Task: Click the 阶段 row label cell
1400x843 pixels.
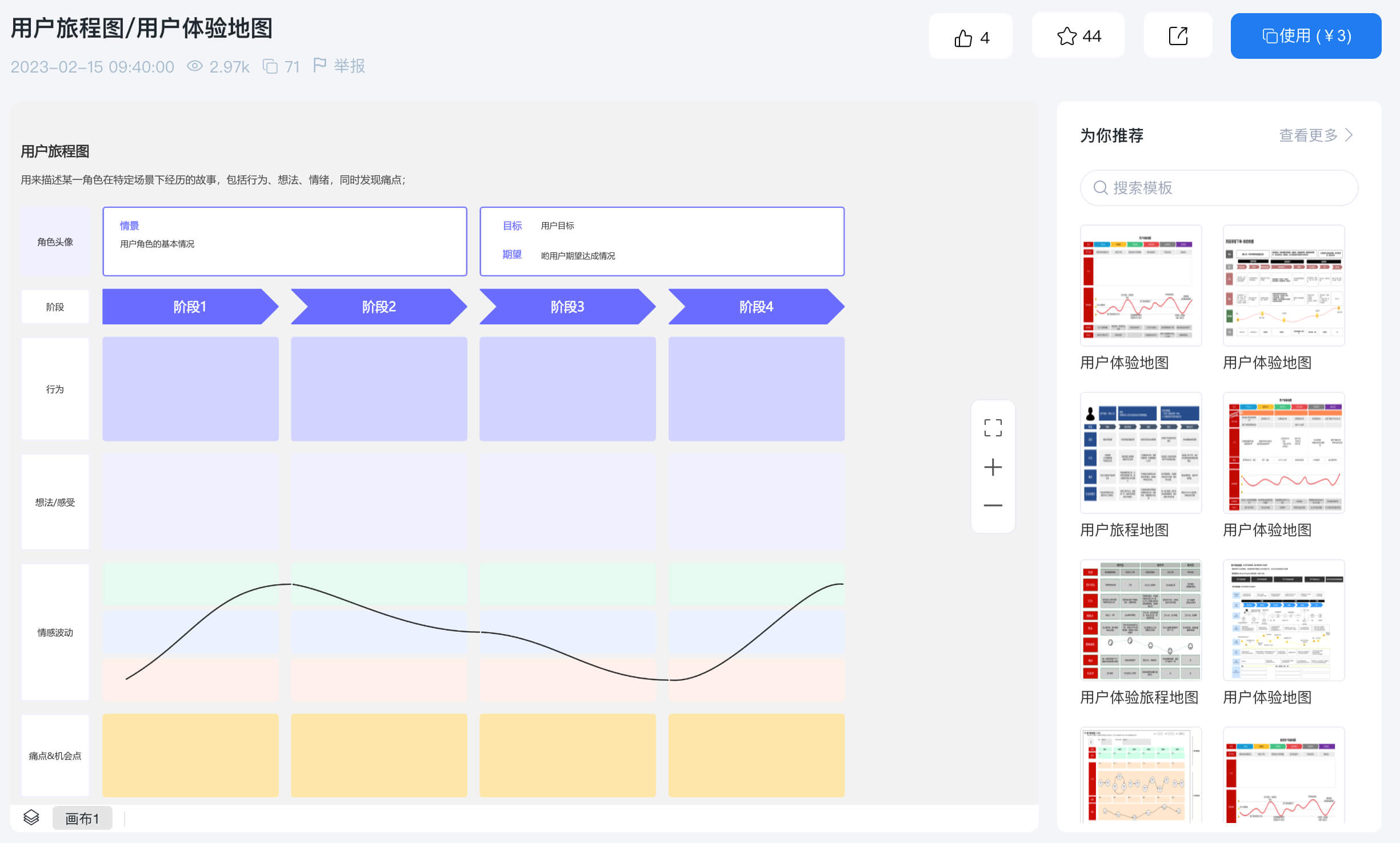Action: [x=55, y=307]
